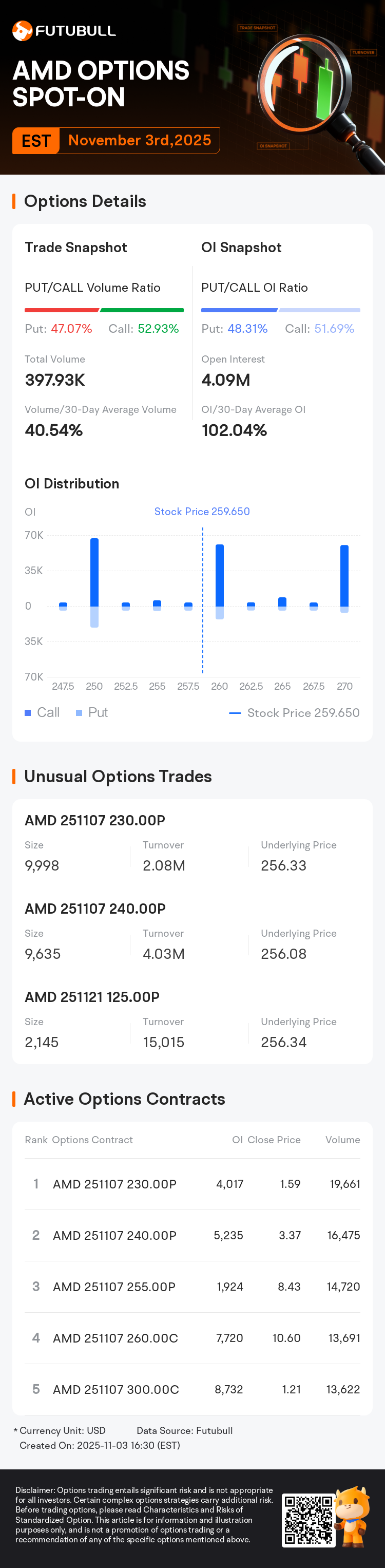Click the Call legend square icon
The image size is (385, 1568).
point(28,713)
